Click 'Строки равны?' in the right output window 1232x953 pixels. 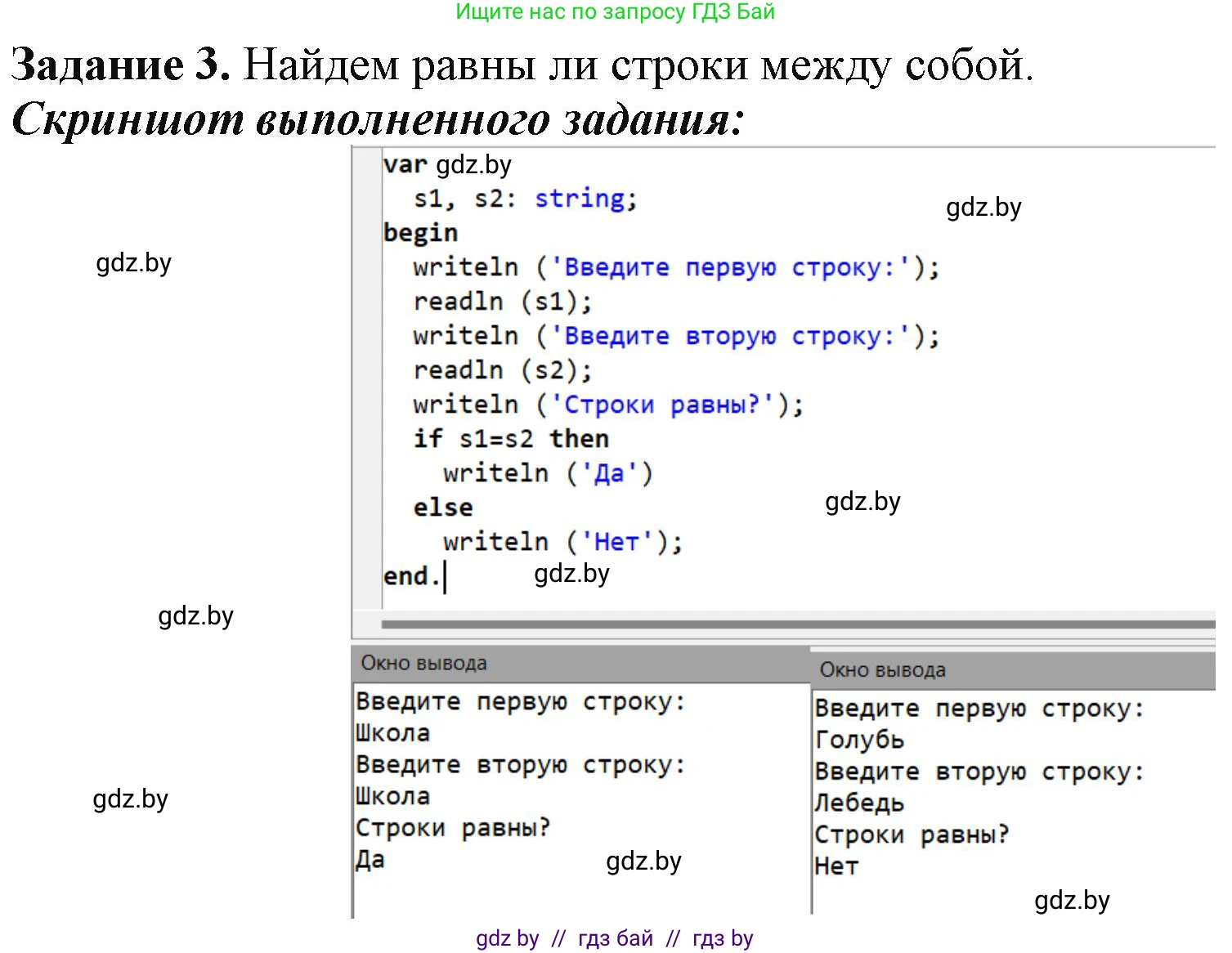912,834
